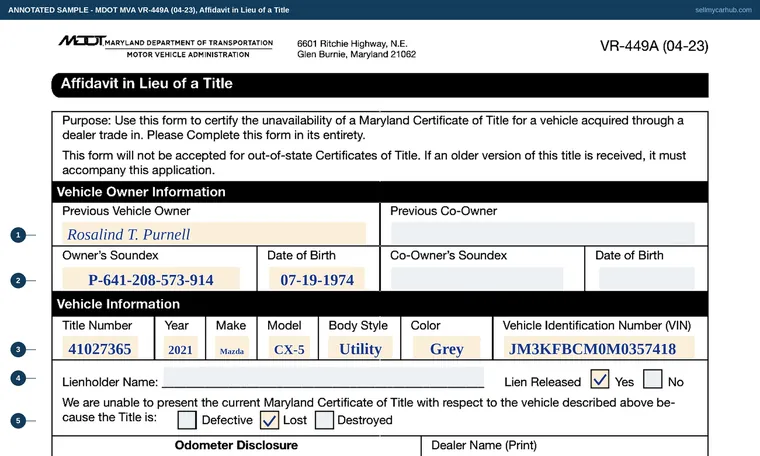Image resolution: width=760 pixels, height=456 pixels.
Task: Click the owner's Date of Birth field
Action: 317,279
